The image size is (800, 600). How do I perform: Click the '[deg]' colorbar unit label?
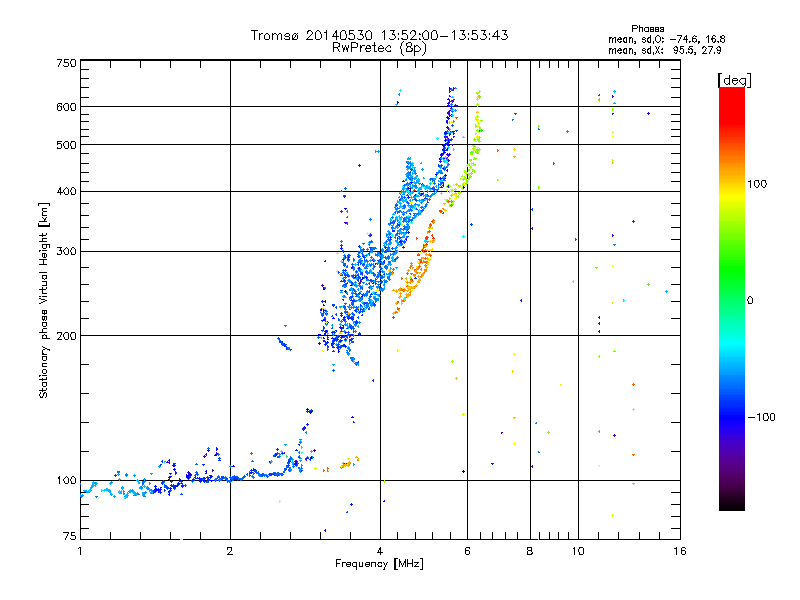coord(734,80)
